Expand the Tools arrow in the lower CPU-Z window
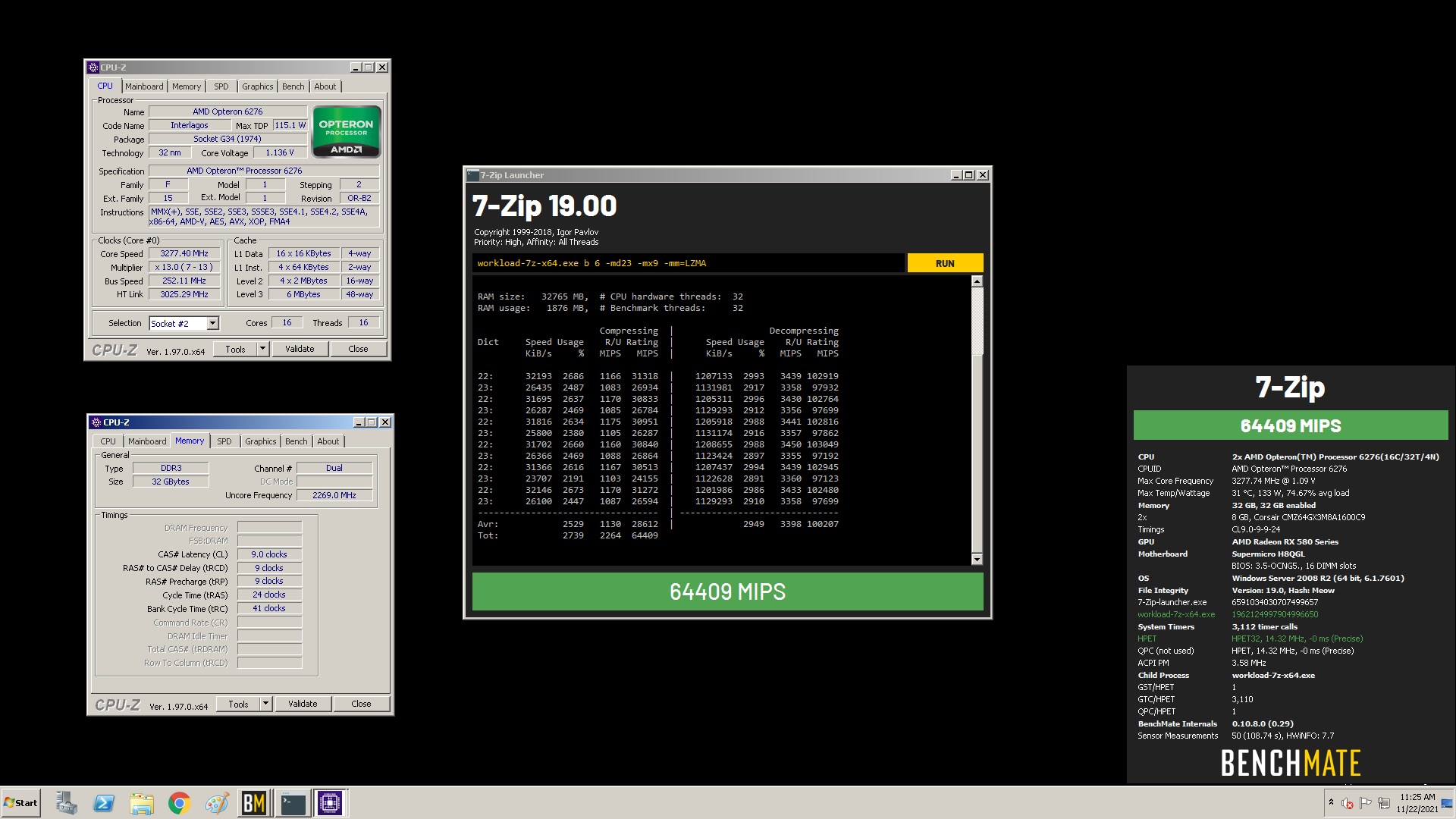Viewport: 1456px width, 819px height. click(x=266, y=704)
